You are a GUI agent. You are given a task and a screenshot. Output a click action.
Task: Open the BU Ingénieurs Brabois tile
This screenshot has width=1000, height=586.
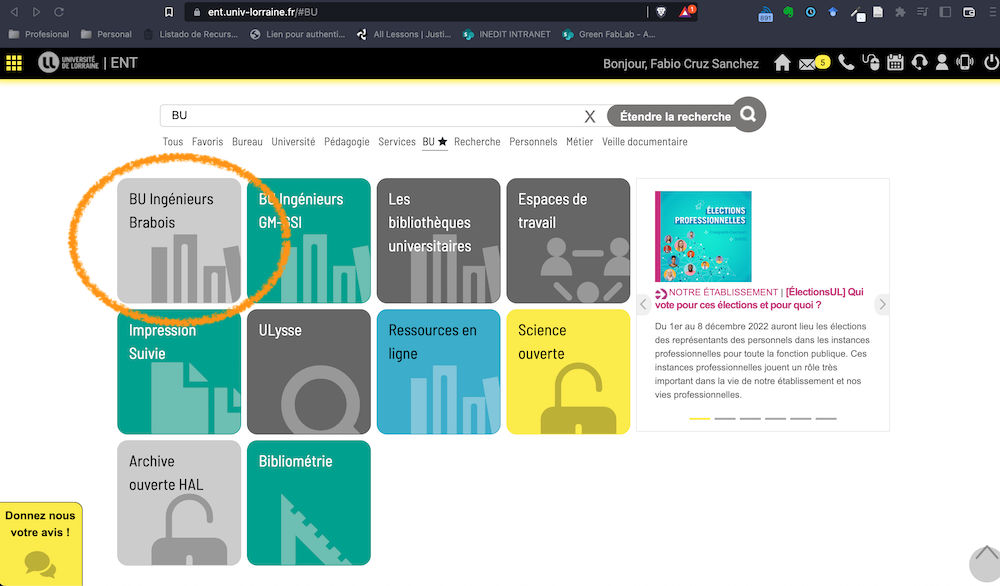(x=179, y=241)
